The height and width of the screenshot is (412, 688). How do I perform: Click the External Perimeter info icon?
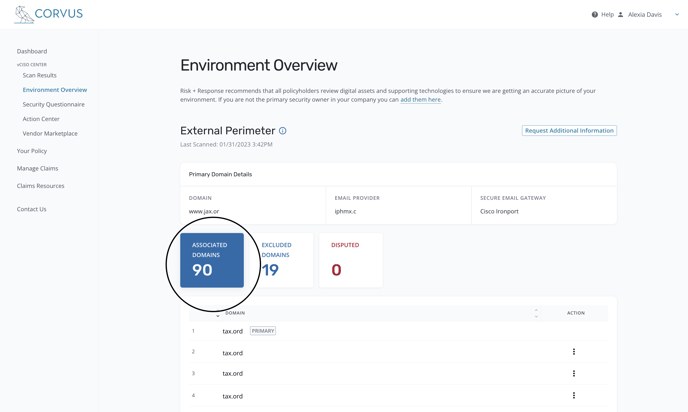(x=283, y=131)
